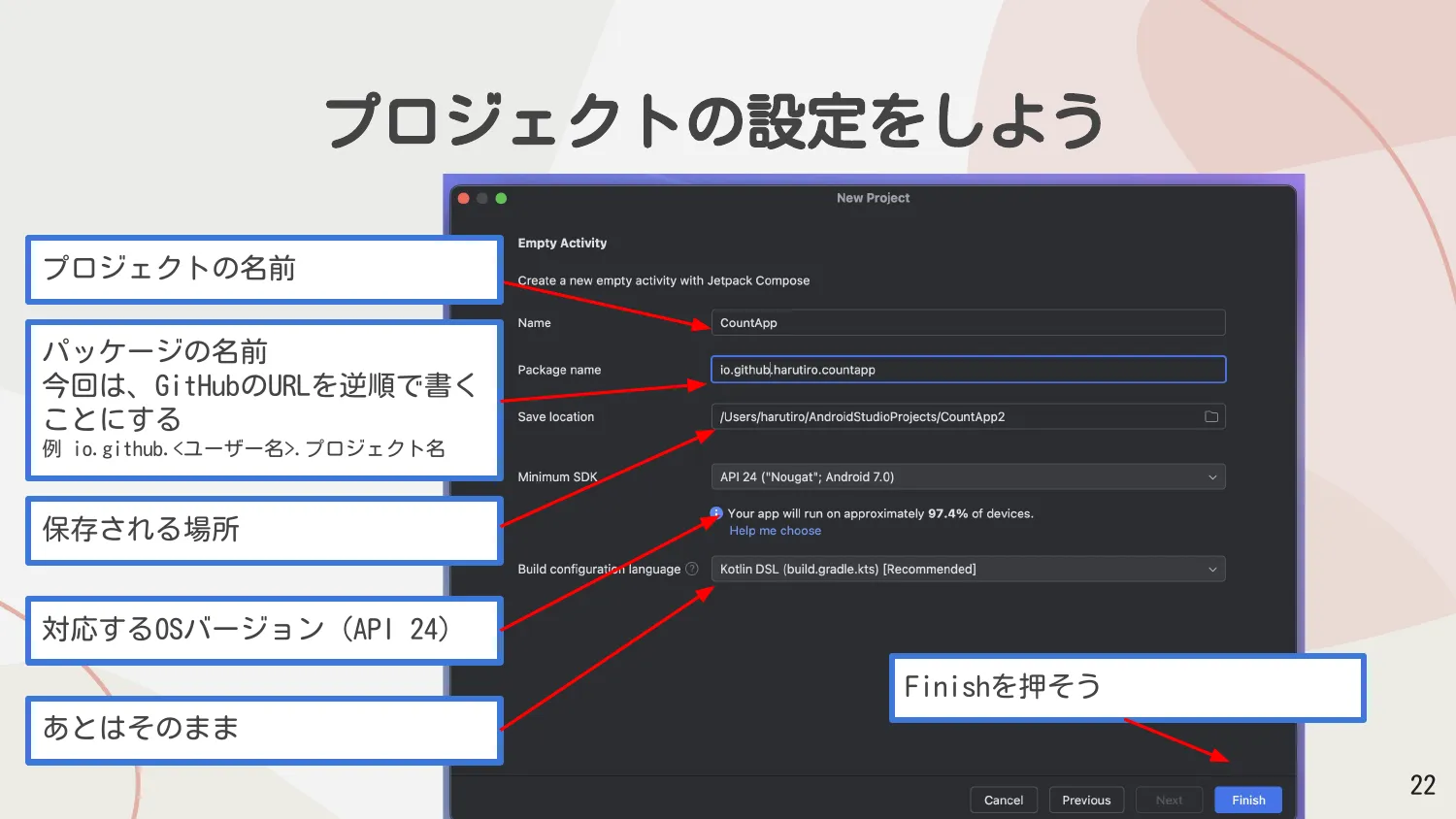Click the Finishを押そう callout box
Viewport: 1456px width, 819px height.
[1126, 687]
